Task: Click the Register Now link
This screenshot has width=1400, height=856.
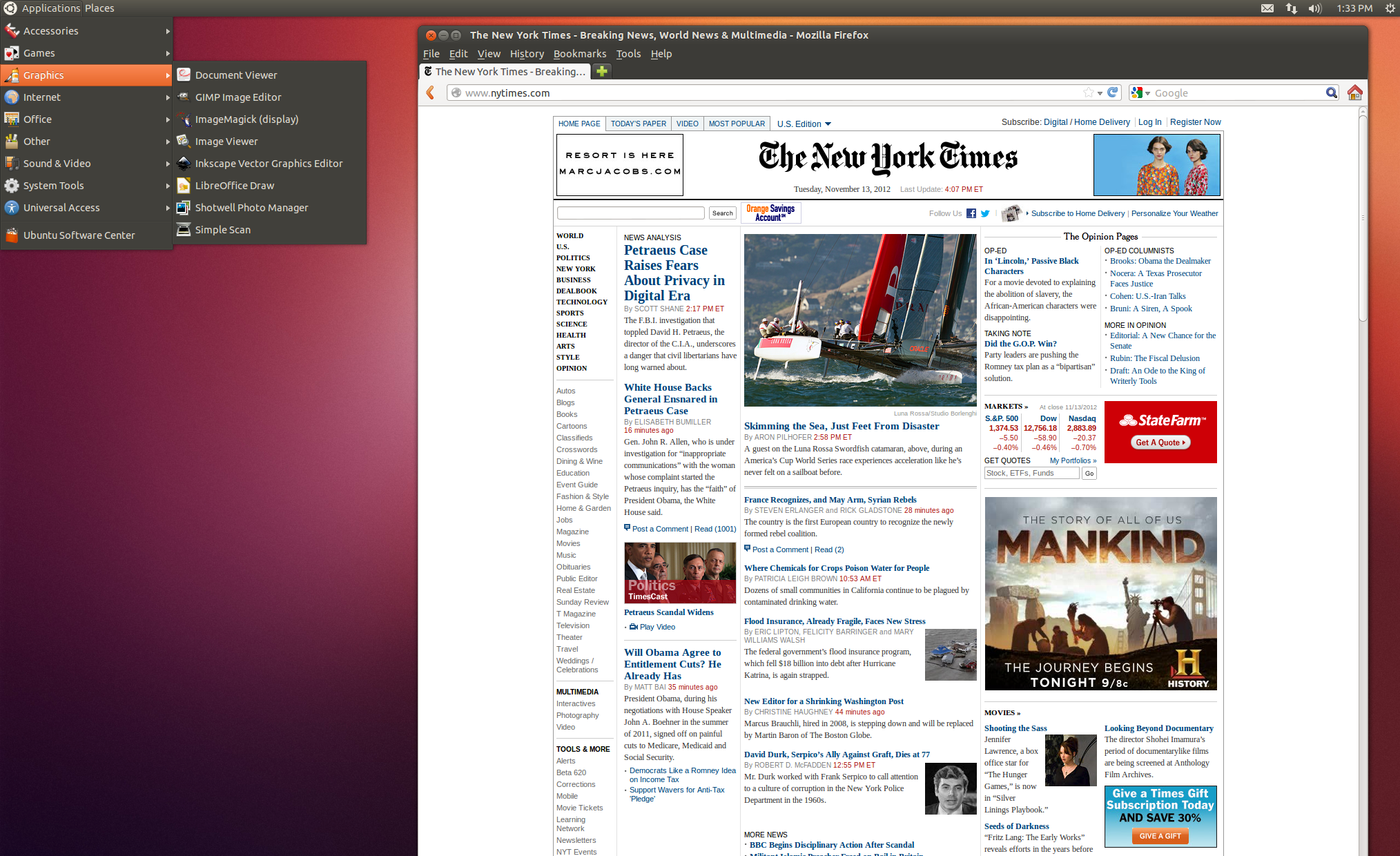Action: (x=1195, y=122)
